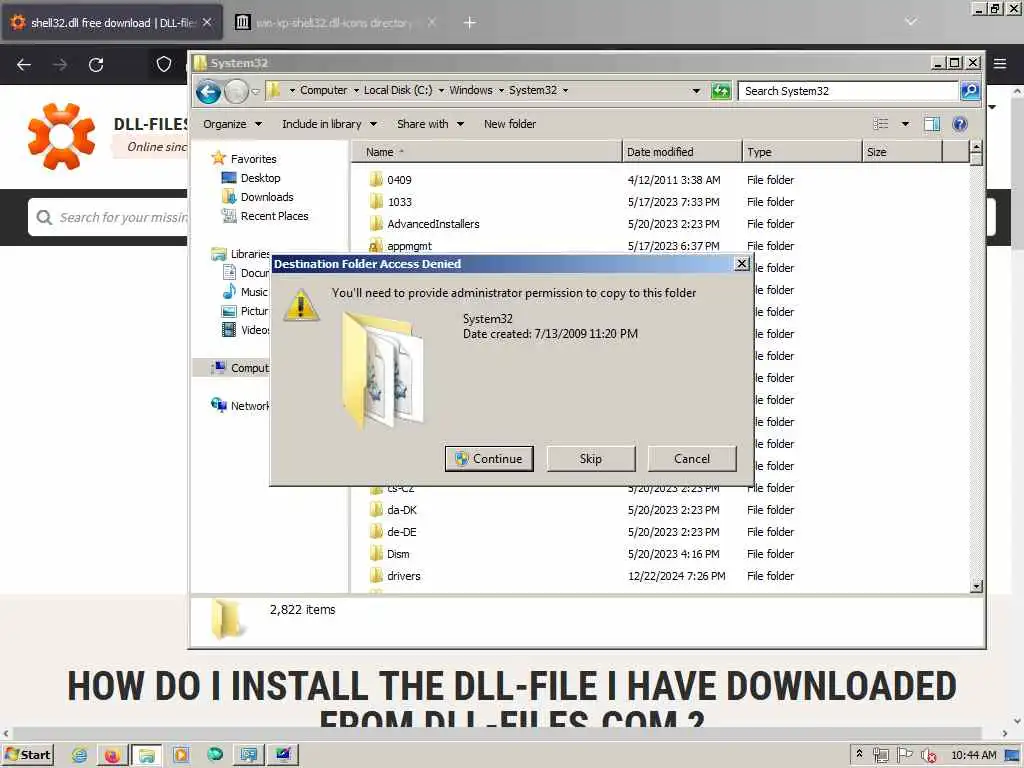Close the shell32.dll browser tab
The width and height of the screenshot is (1024, 768).
click(207, 22)
